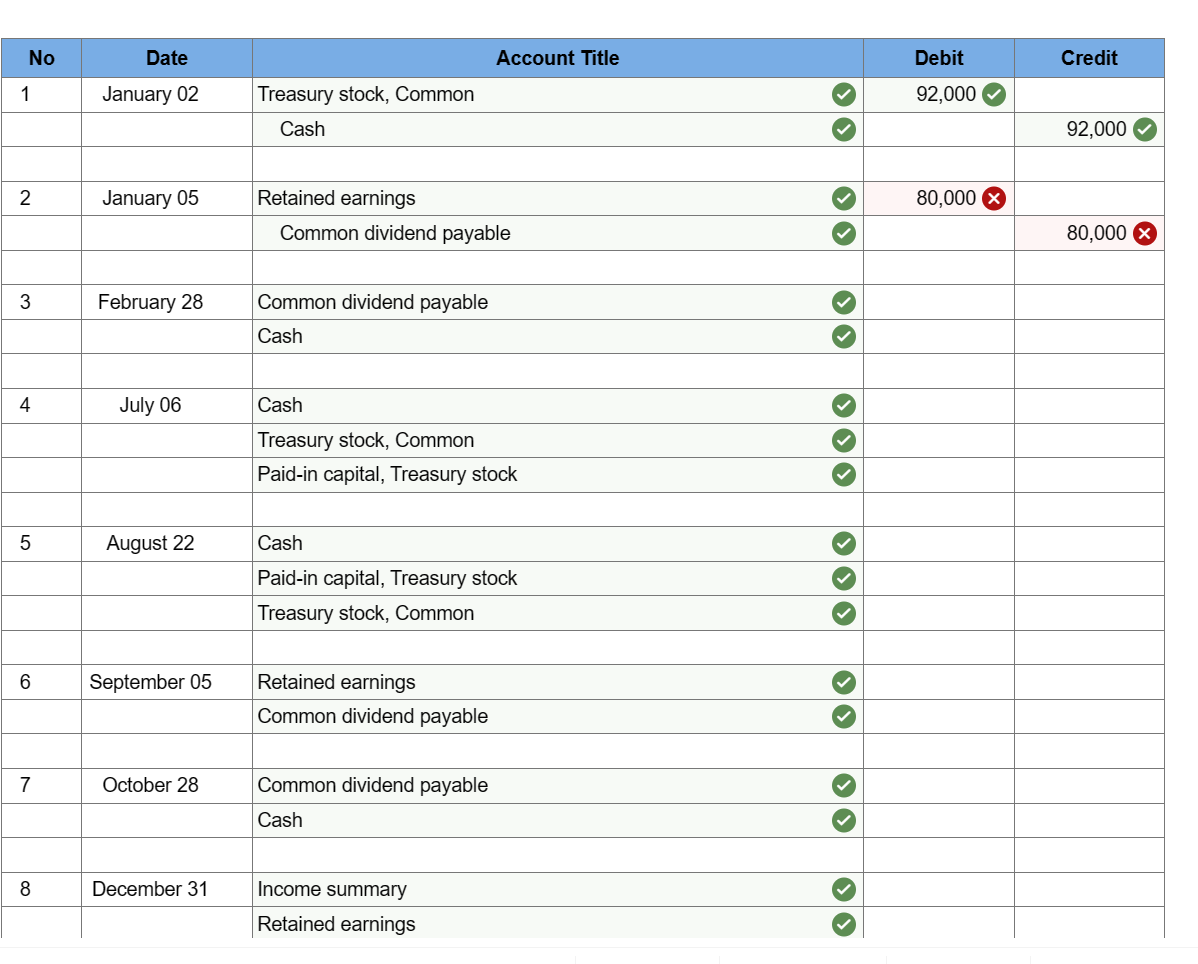Screen dimensions: 1198x964
Task: Click checkmark beside January 05 Retained earnings
Action: pos(843,199)
